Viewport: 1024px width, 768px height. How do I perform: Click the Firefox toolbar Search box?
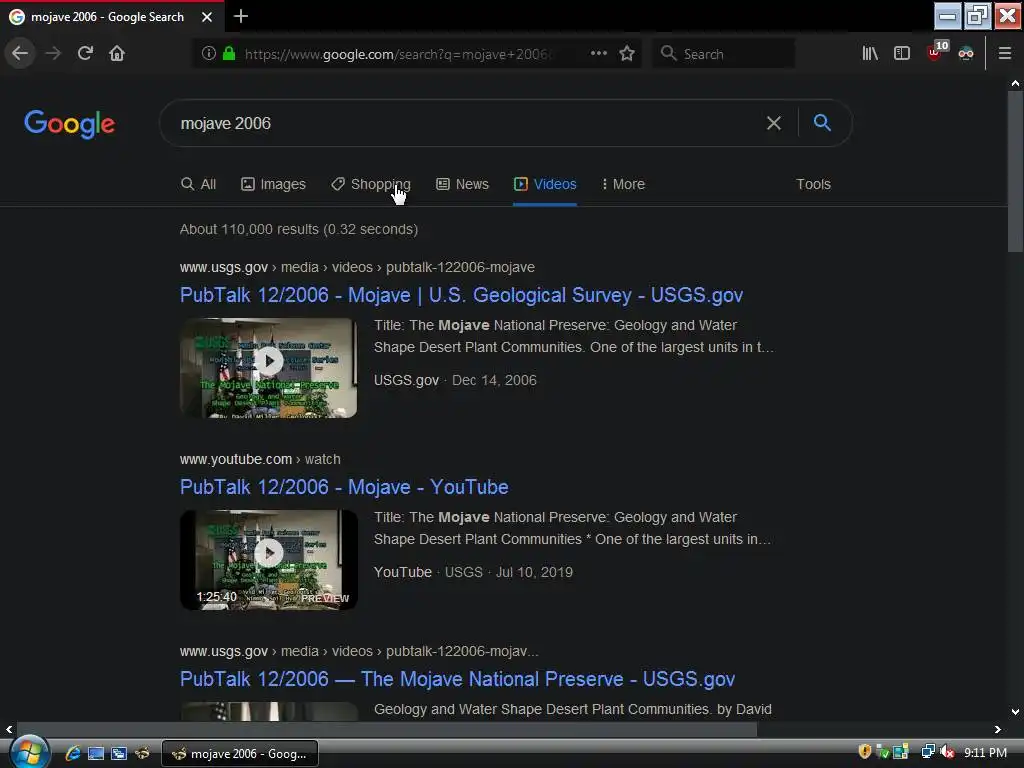point(724,54)
